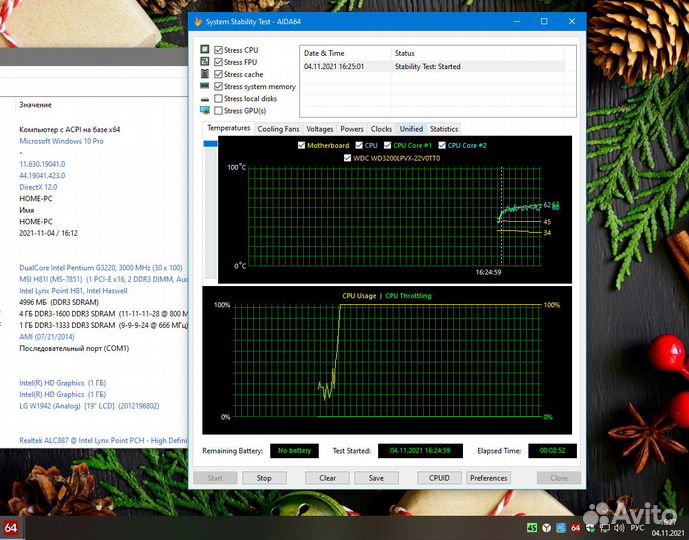This screenshot has width=689, height=540.
Task: Stop the stability test
Action: (264, 478)
